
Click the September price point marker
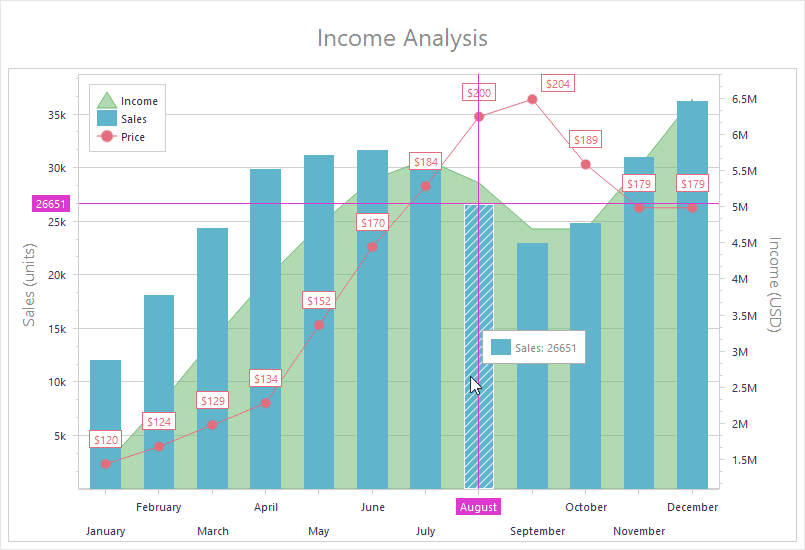[532, 99]
